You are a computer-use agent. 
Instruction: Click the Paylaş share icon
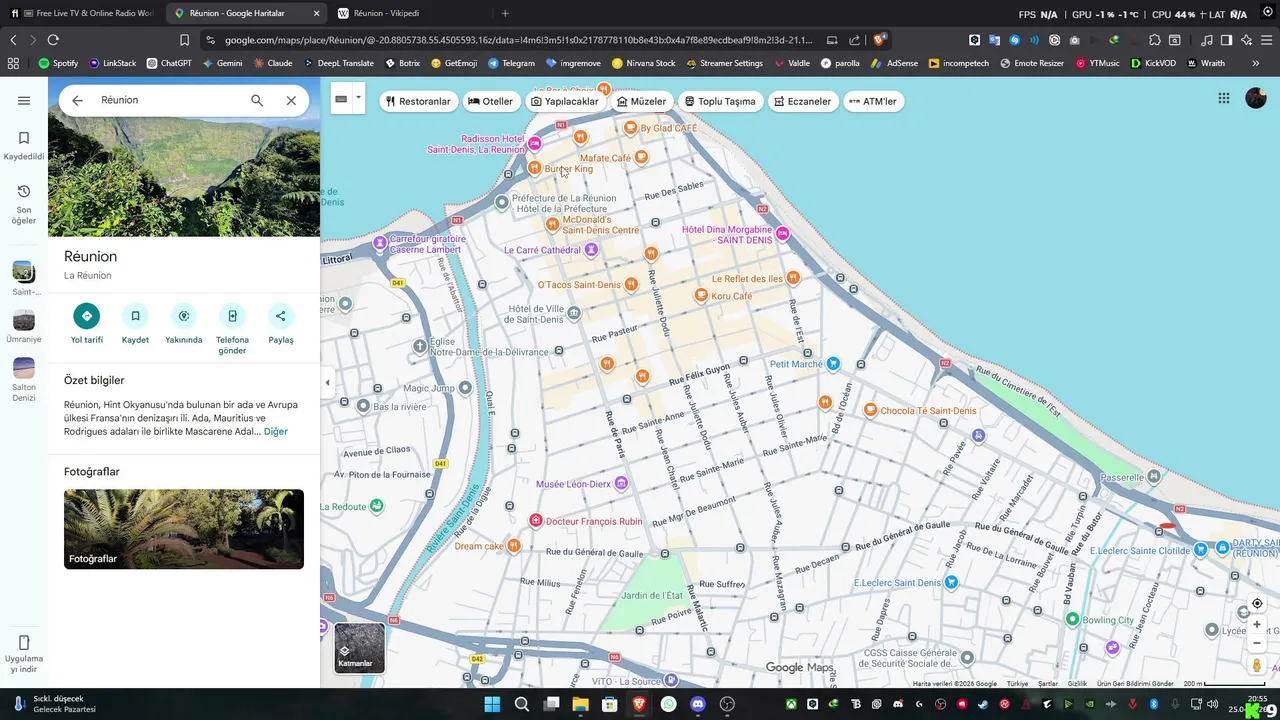[281, 316]
